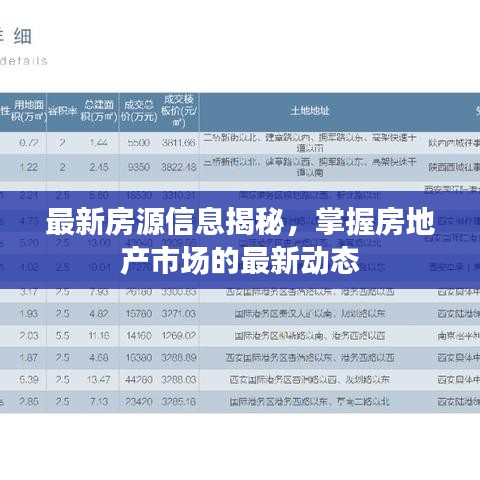Select the total price cell '18530'
The height and width of the screenshot is (480, 480).
coord(139,195)
